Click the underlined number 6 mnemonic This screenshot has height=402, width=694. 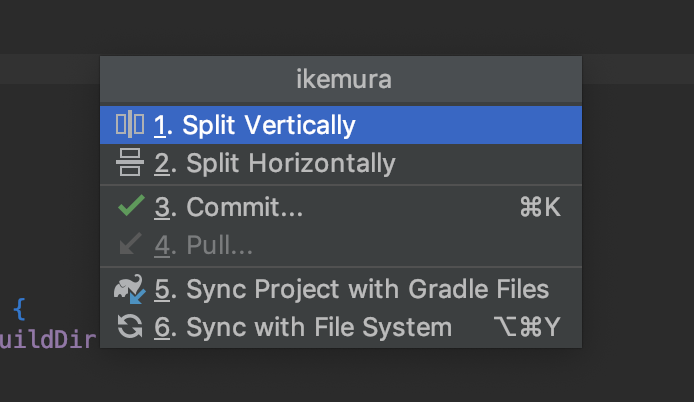pos(162,328)
